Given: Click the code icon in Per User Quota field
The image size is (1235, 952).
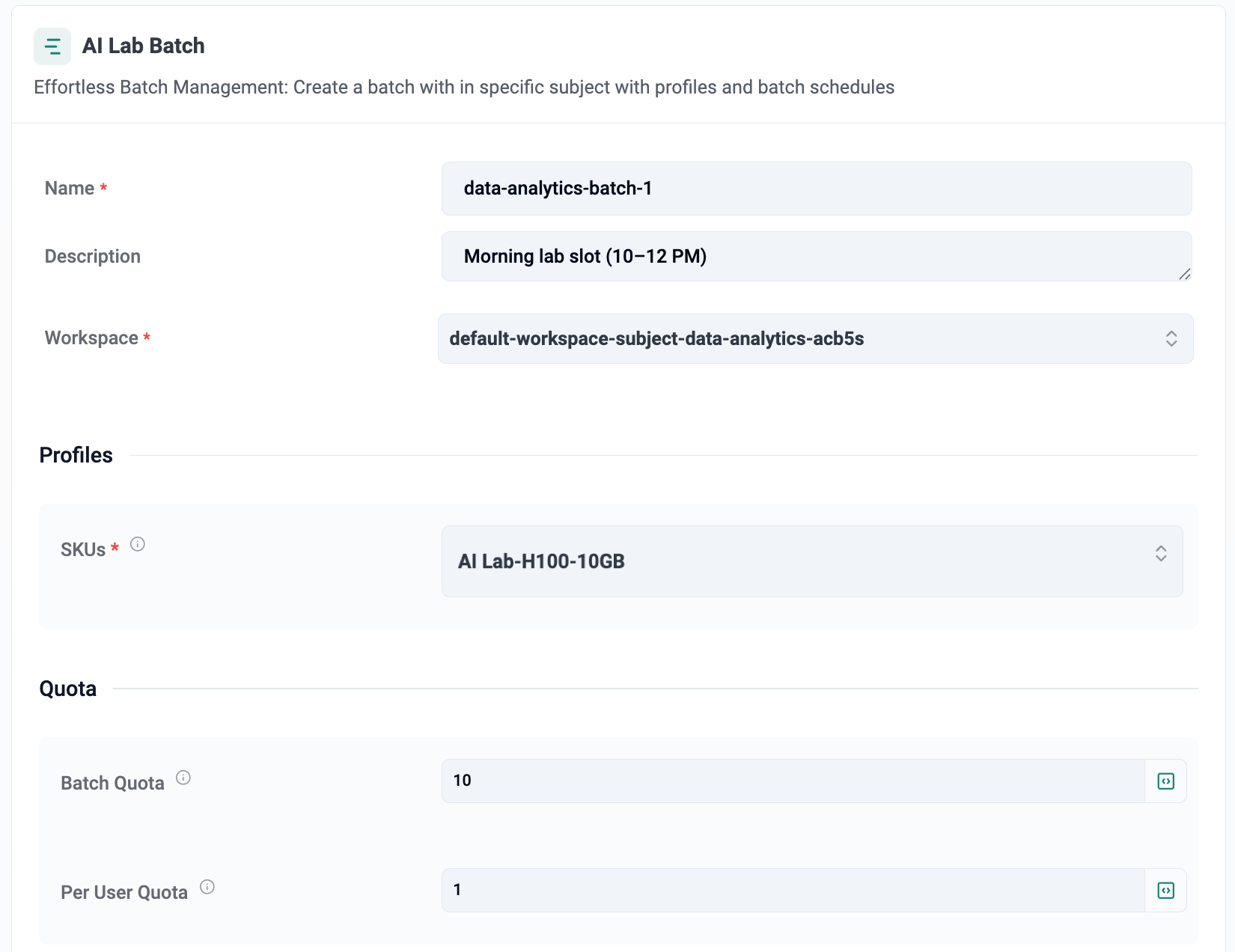Looking at the screenshot, I should (x=1165, y=891).
